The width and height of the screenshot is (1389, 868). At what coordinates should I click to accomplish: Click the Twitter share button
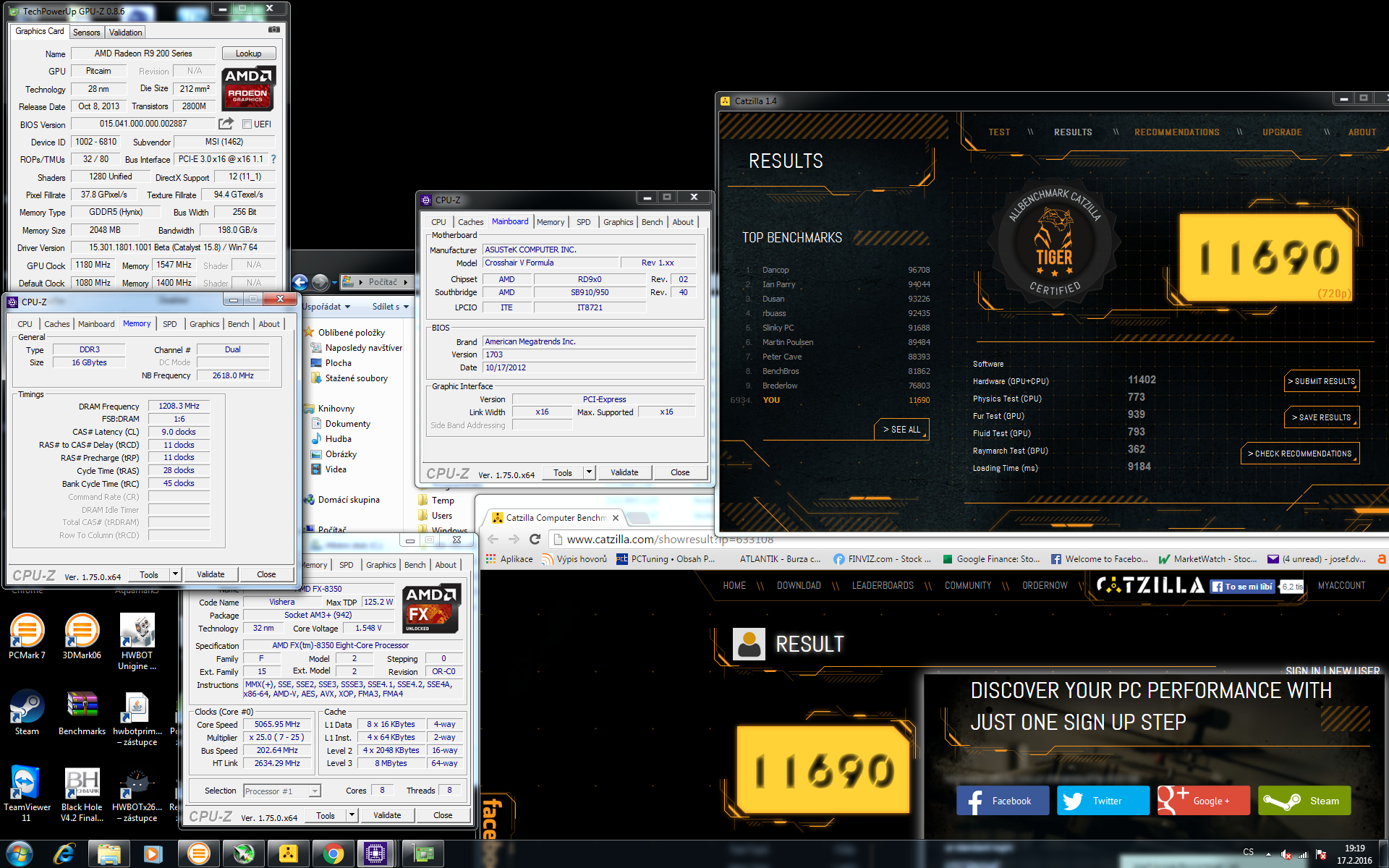coord(1103,801)
